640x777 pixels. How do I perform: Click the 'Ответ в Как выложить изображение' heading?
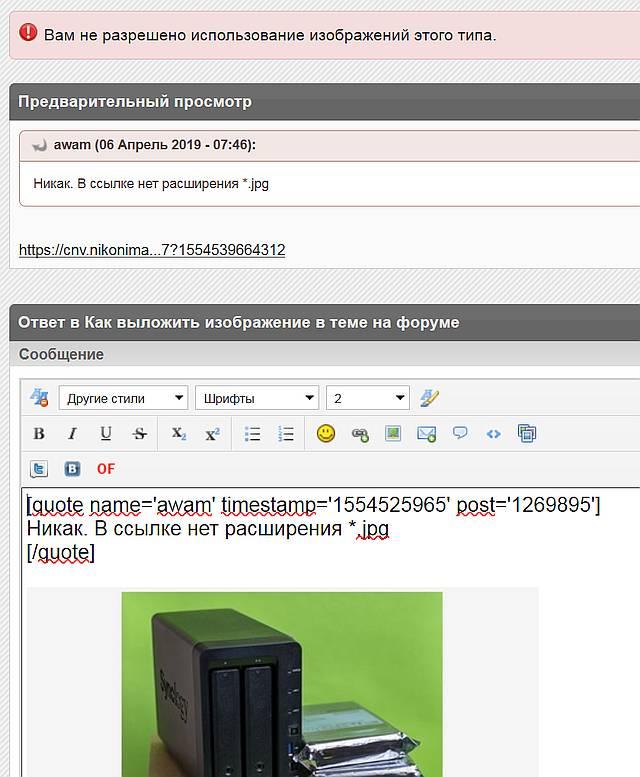[x=239, y=323]
